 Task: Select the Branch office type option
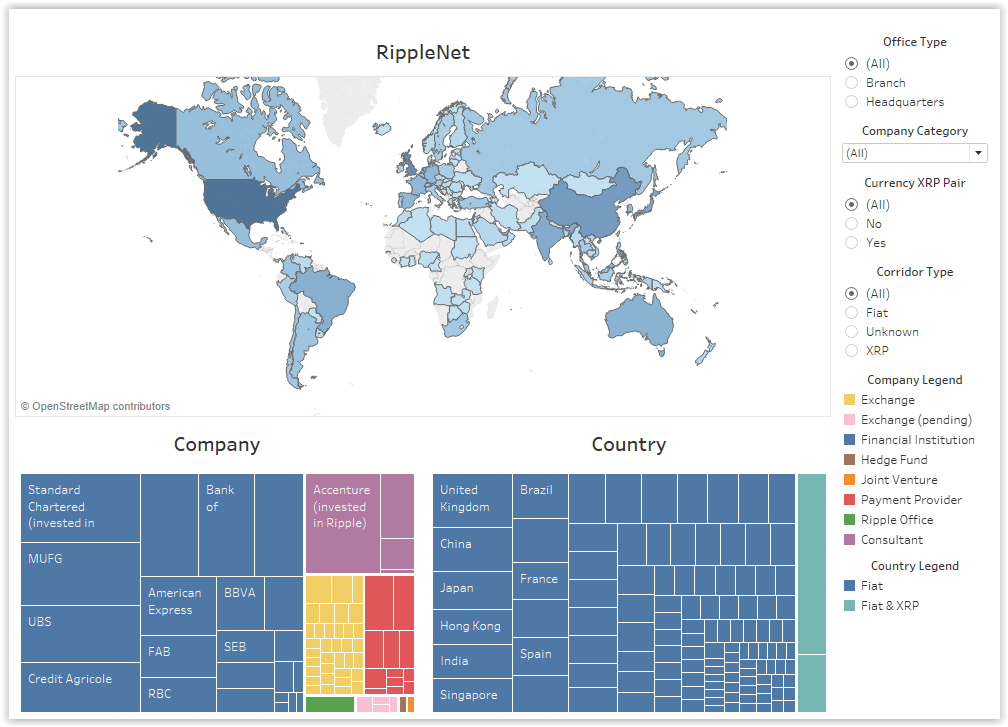[851, 82]
